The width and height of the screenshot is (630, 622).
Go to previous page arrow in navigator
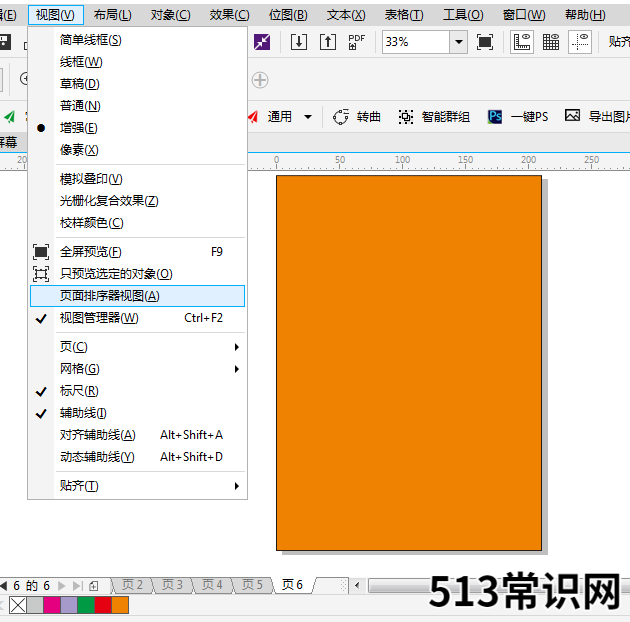[x=4, y=585]
